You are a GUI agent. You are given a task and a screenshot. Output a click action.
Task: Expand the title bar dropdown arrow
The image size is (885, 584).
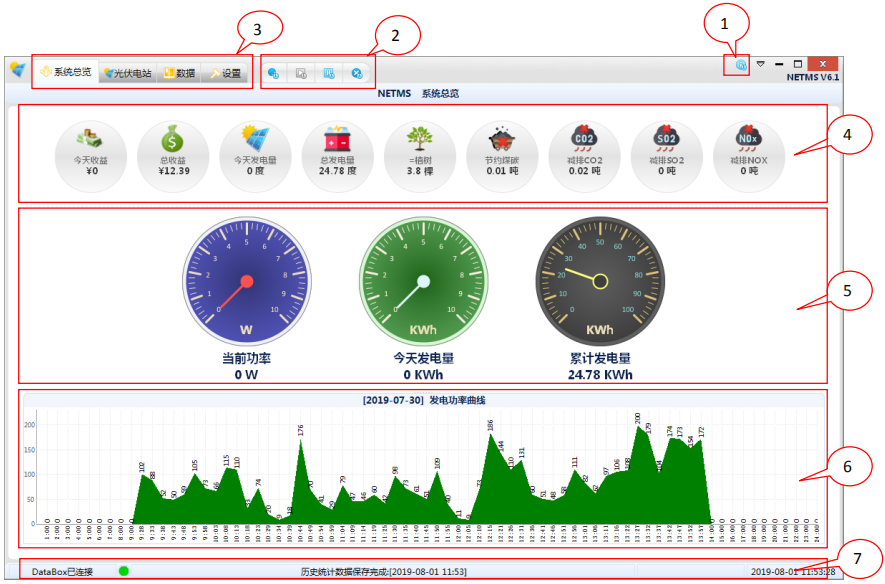(761, 64)
